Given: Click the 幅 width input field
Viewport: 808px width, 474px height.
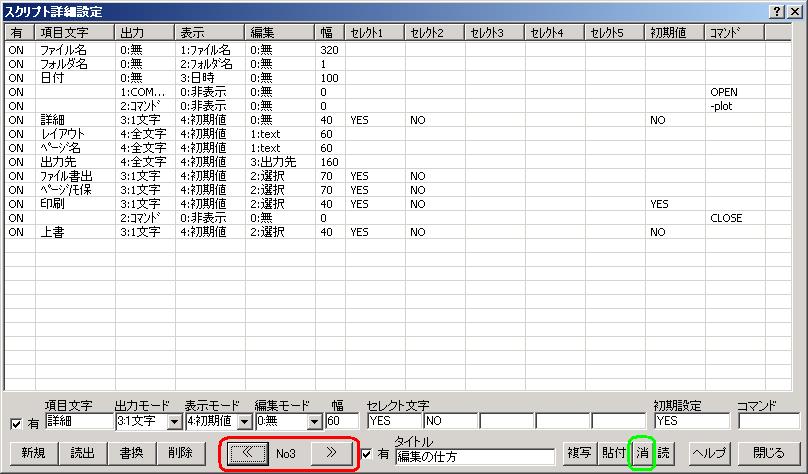Looking at the screenshot, I should (x=339, y=422).
